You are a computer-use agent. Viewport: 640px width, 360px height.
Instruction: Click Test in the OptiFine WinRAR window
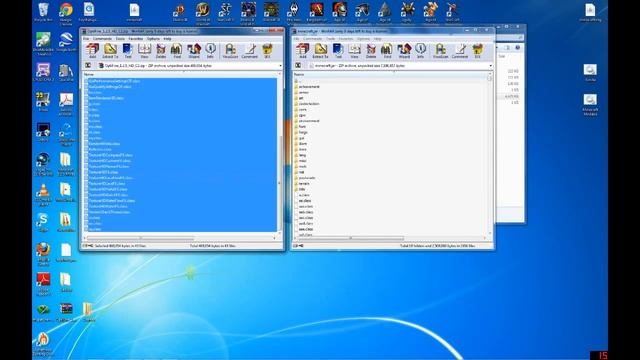point(127,51)
